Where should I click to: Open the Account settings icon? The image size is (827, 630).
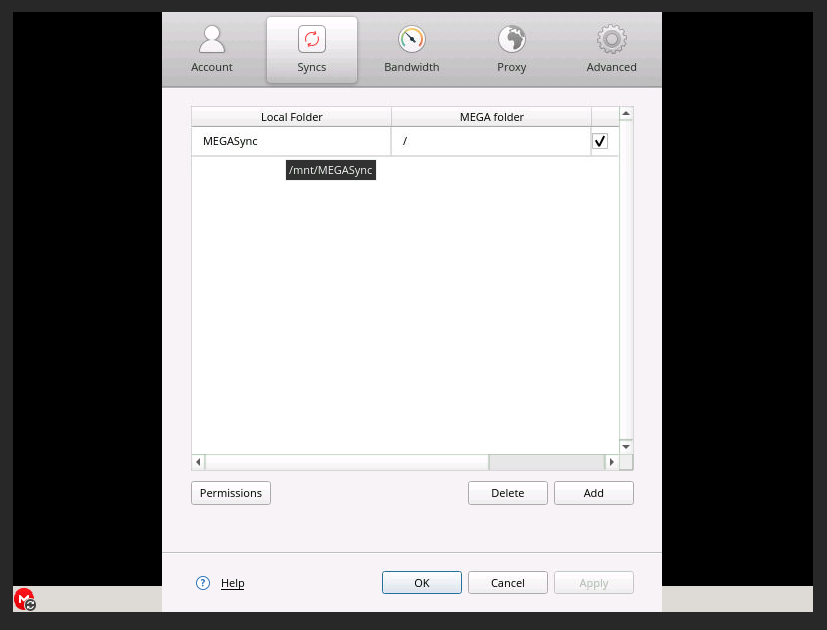(x=211, y=40)
